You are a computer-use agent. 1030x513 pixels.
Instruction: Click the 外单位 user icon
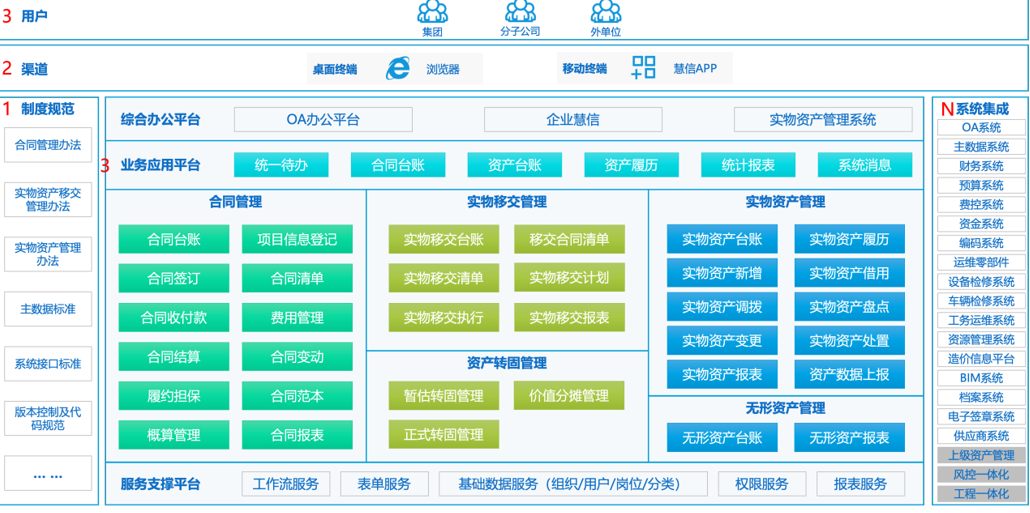coord(605,12)
